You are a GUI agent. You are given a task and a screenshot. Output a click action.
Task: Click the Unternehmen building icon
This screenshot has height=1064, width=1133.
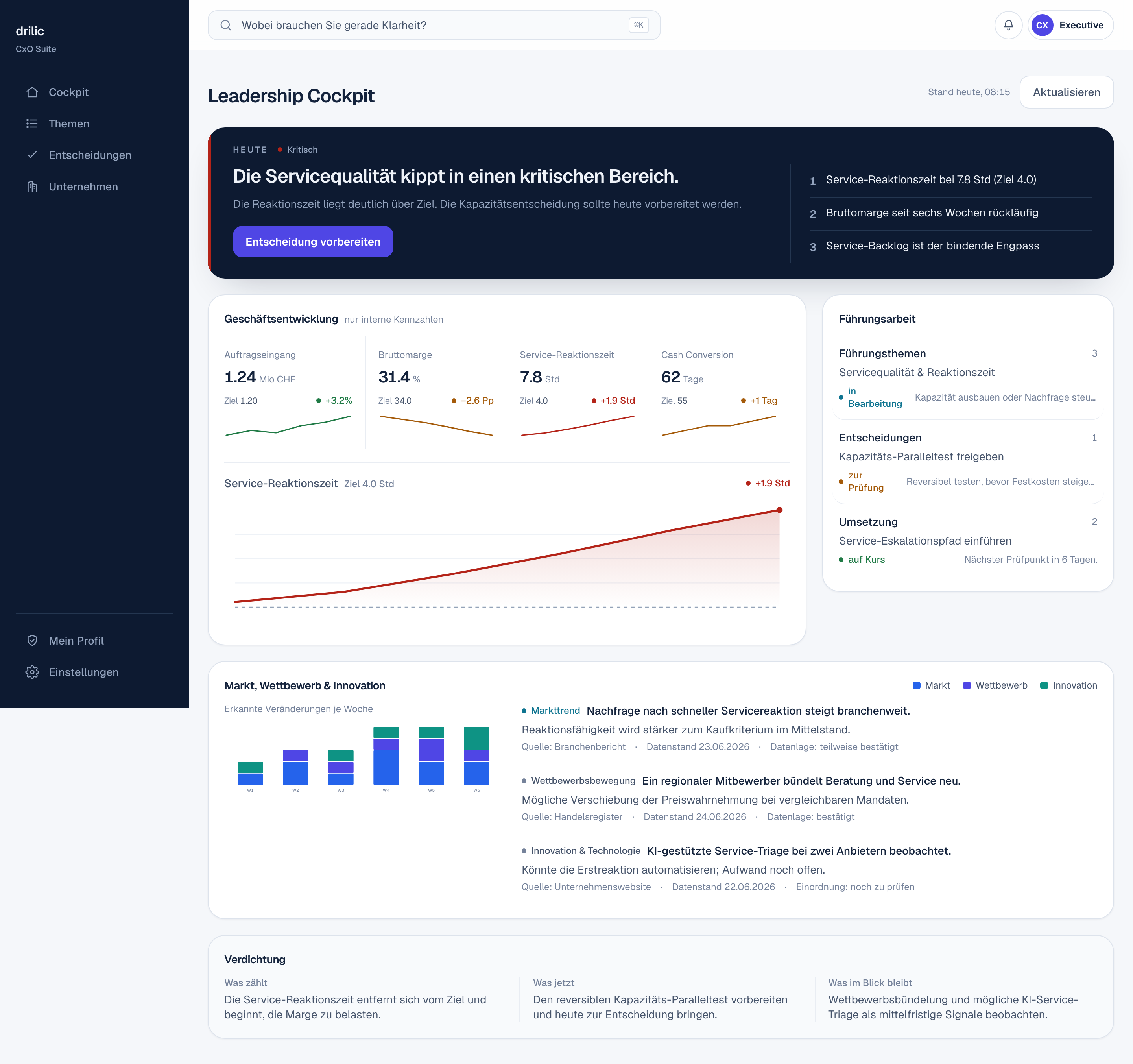[33, 187]
